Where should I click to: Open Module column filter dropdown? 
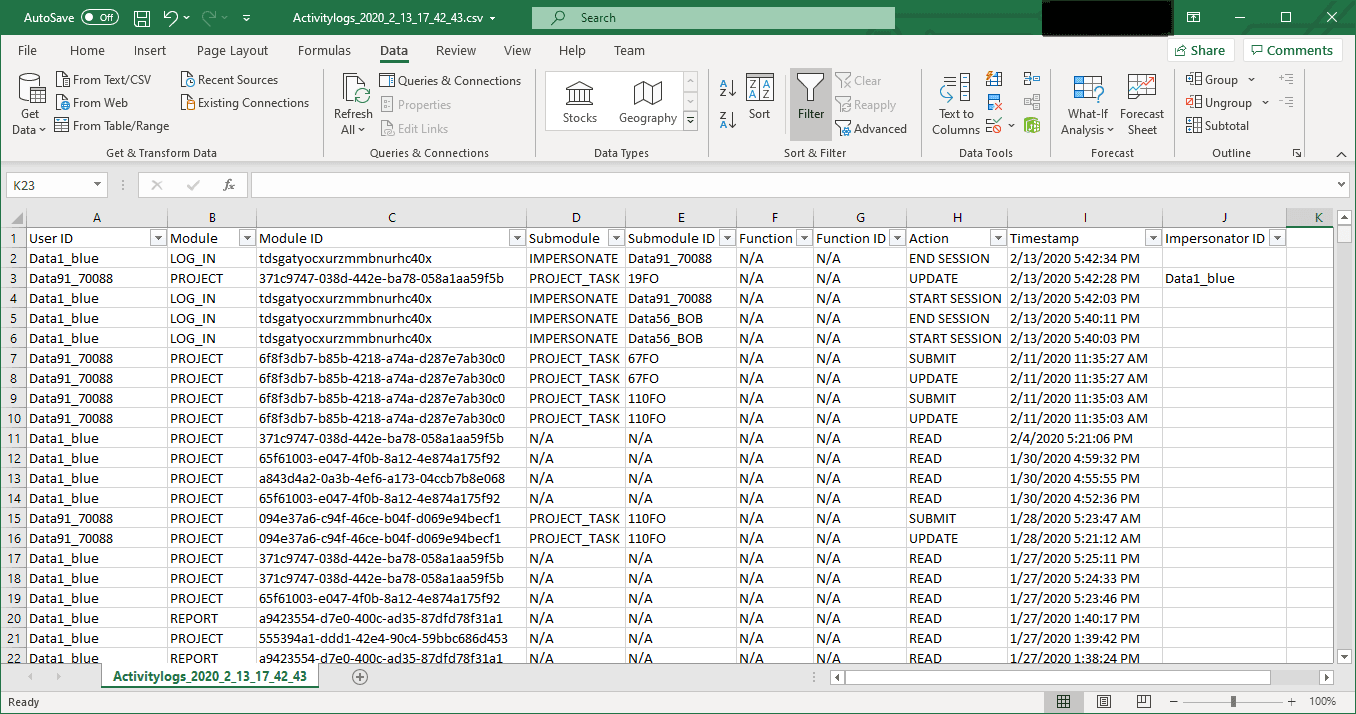tap(247, 238)
